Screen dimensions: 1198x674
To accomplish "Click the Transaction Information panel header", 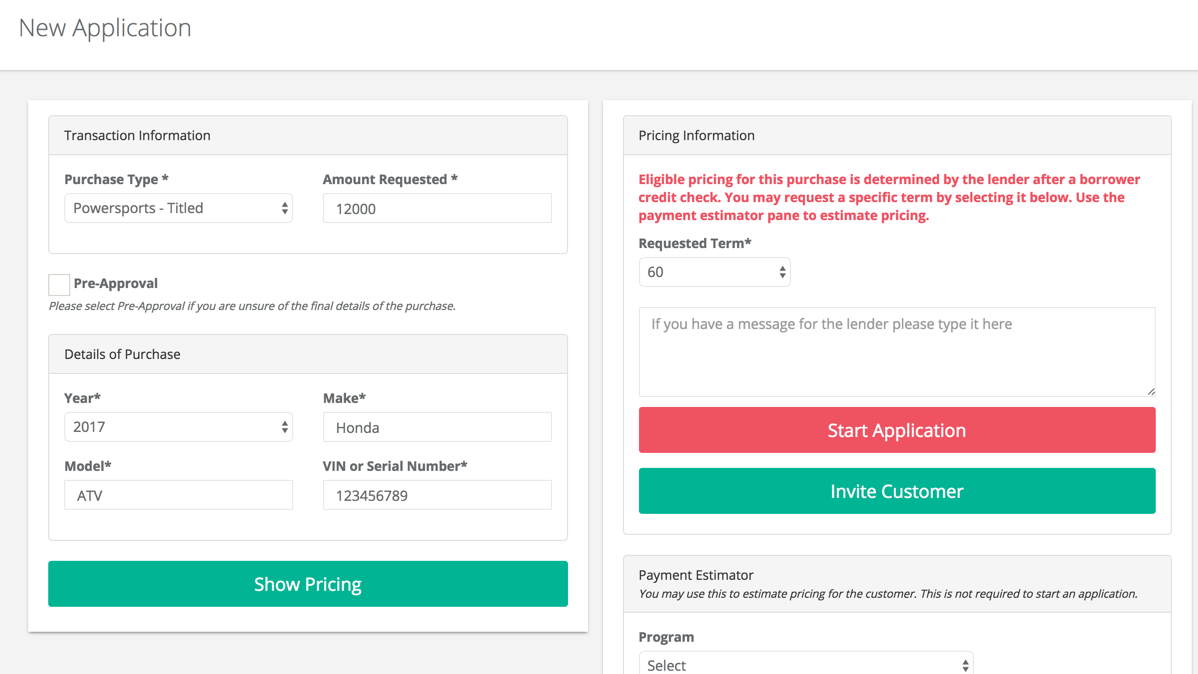I will [137, 135].
